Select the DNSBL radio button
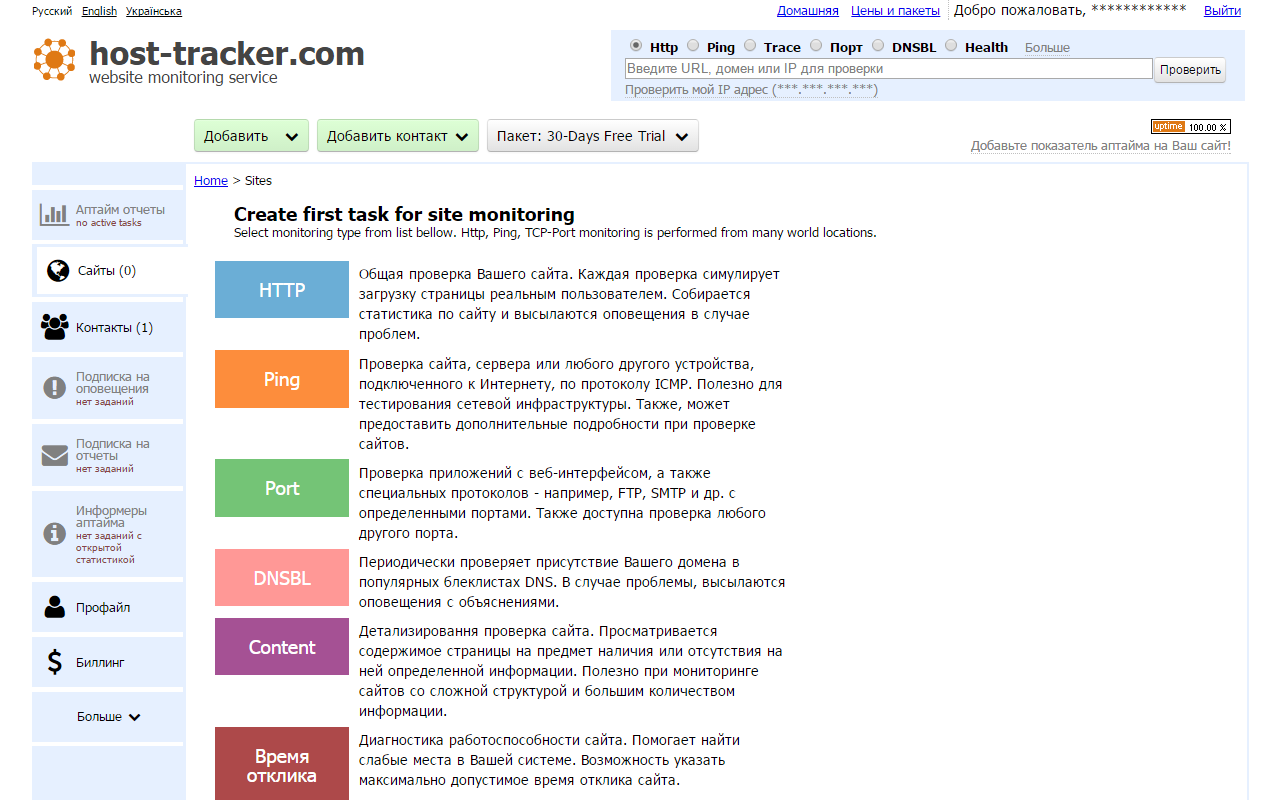 (878, 46)
